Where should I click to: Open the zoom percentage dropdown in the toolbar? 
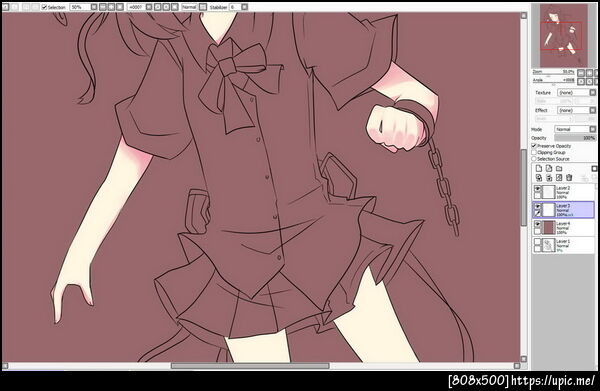94,7
